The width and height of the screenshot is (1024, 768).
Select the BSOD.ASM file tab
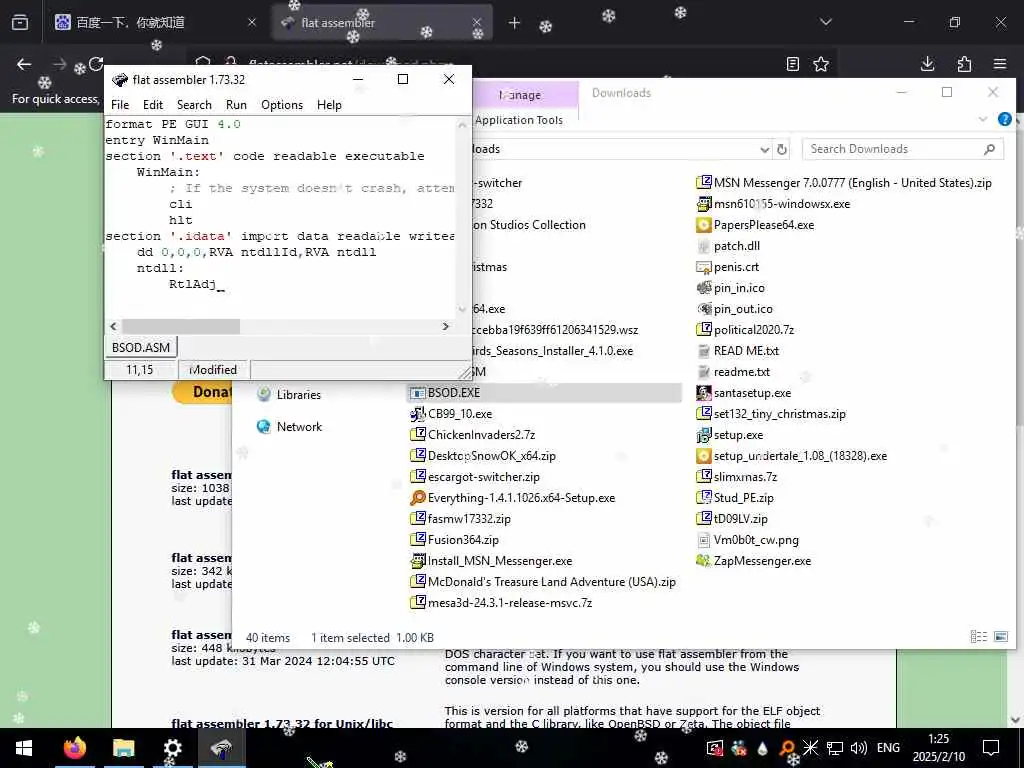pos(140,347)
